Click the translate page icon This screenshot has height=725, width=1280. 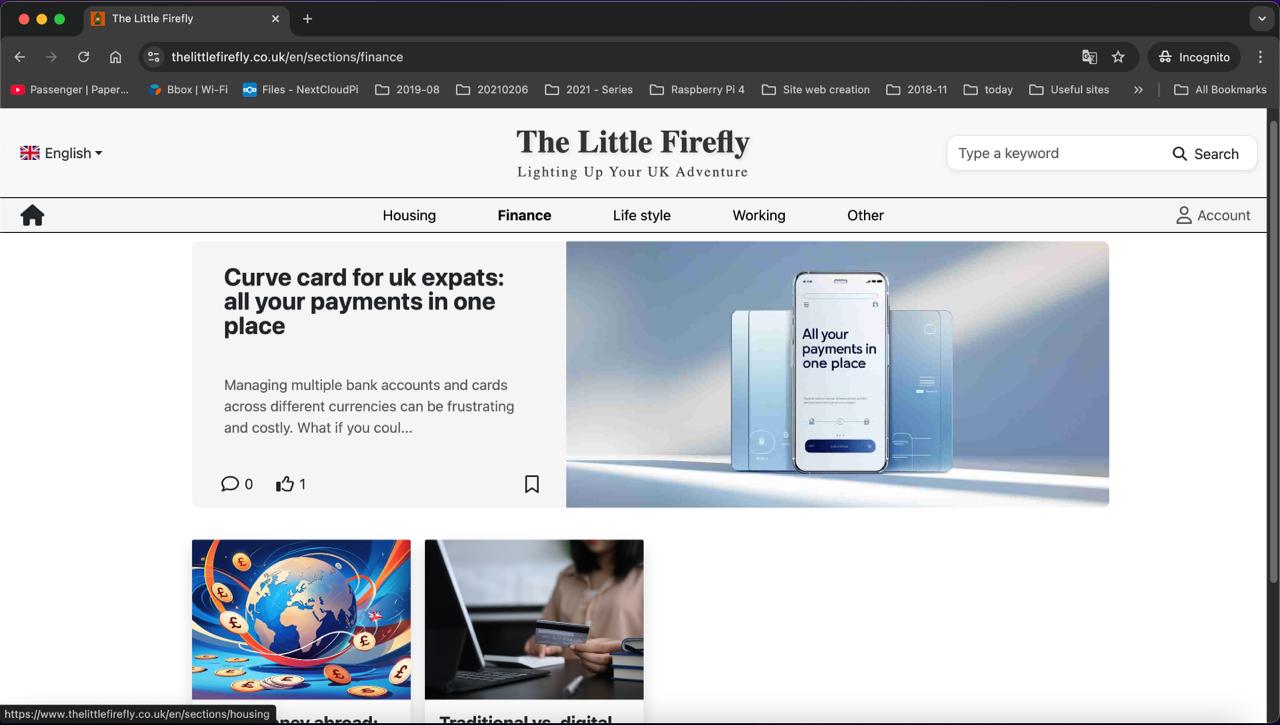click(x=1090, y=57)
